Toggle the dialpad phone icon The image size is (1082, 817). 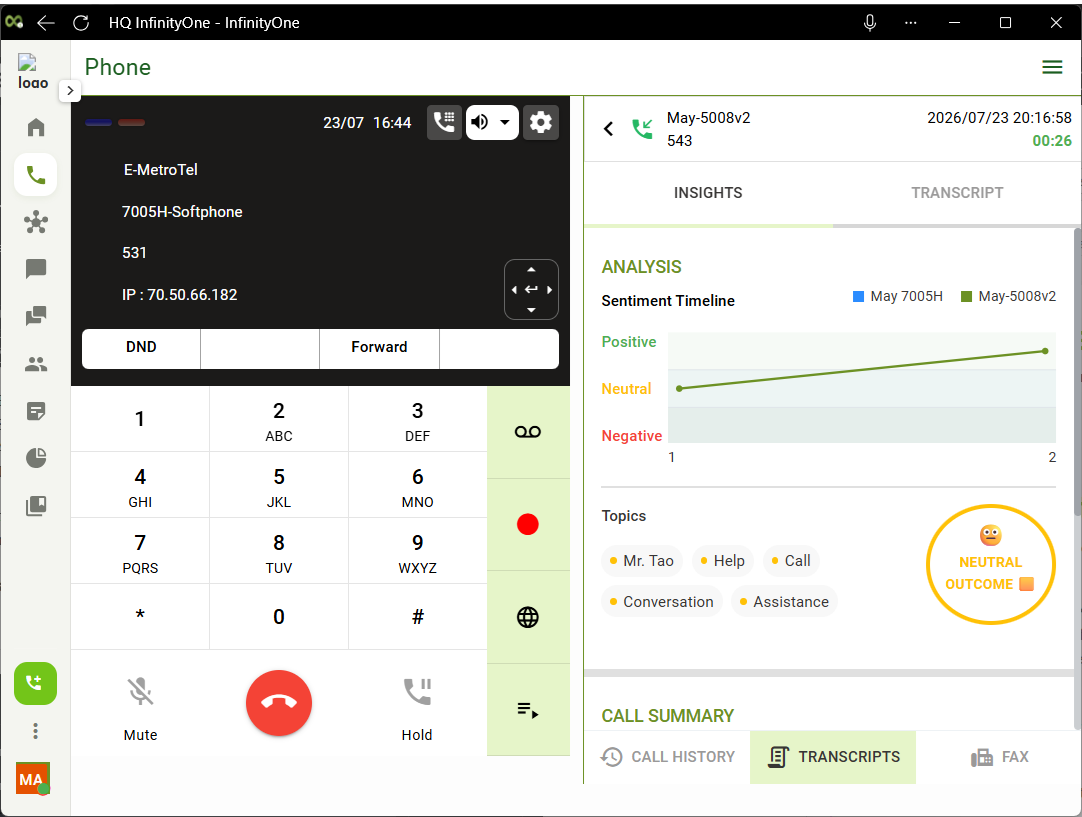(444, 123)
